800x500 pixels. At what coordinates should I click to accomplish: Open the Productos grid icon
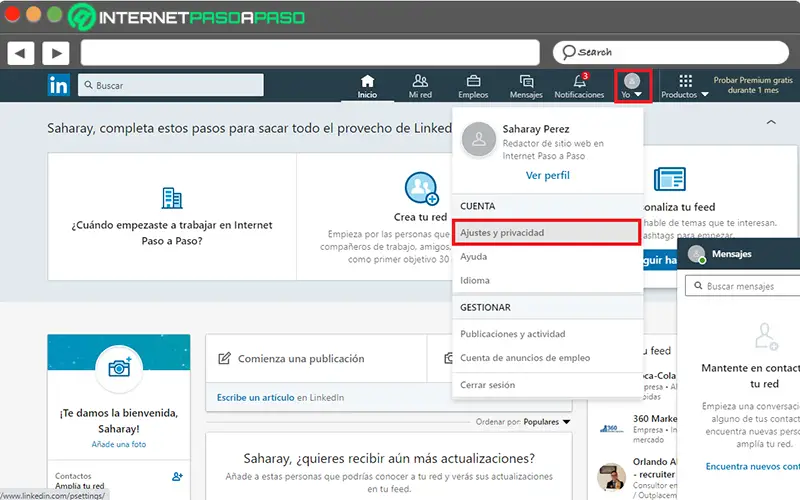[x=686, y=81]
